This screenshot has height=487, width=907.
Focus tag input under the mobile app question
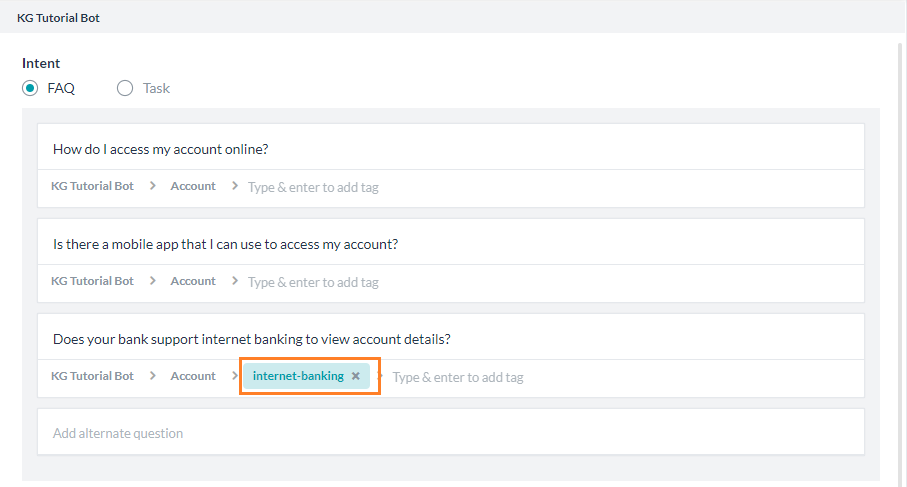coord(313,282)
